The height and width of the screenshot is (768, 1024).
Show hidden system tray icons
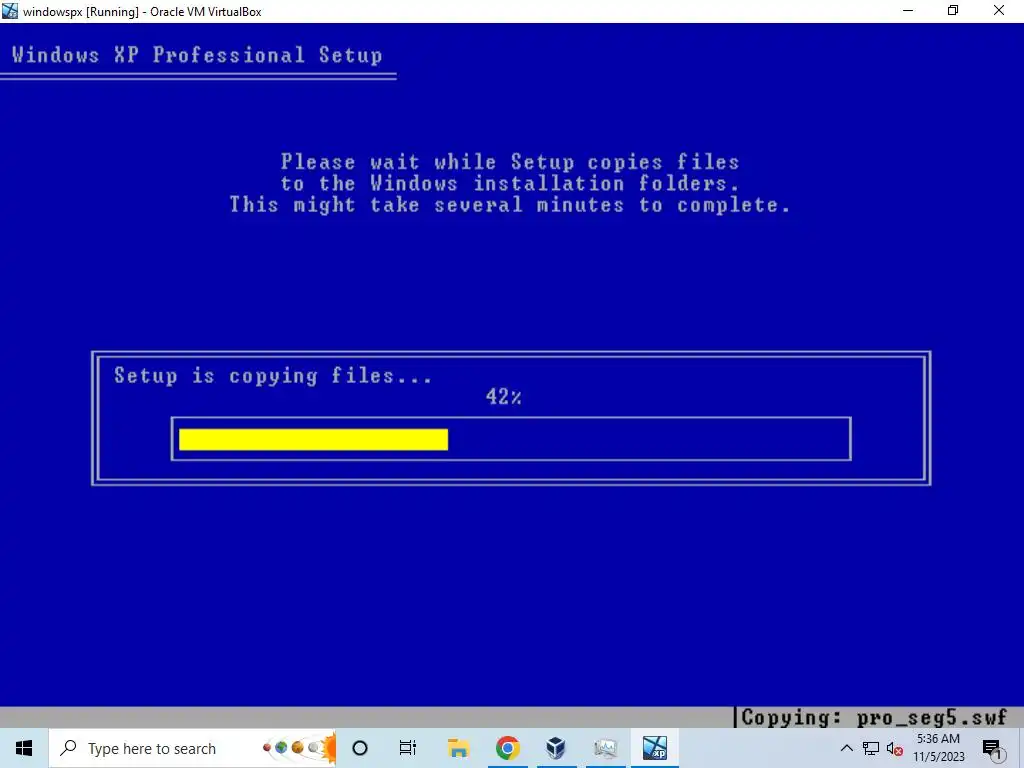(846, 748)
